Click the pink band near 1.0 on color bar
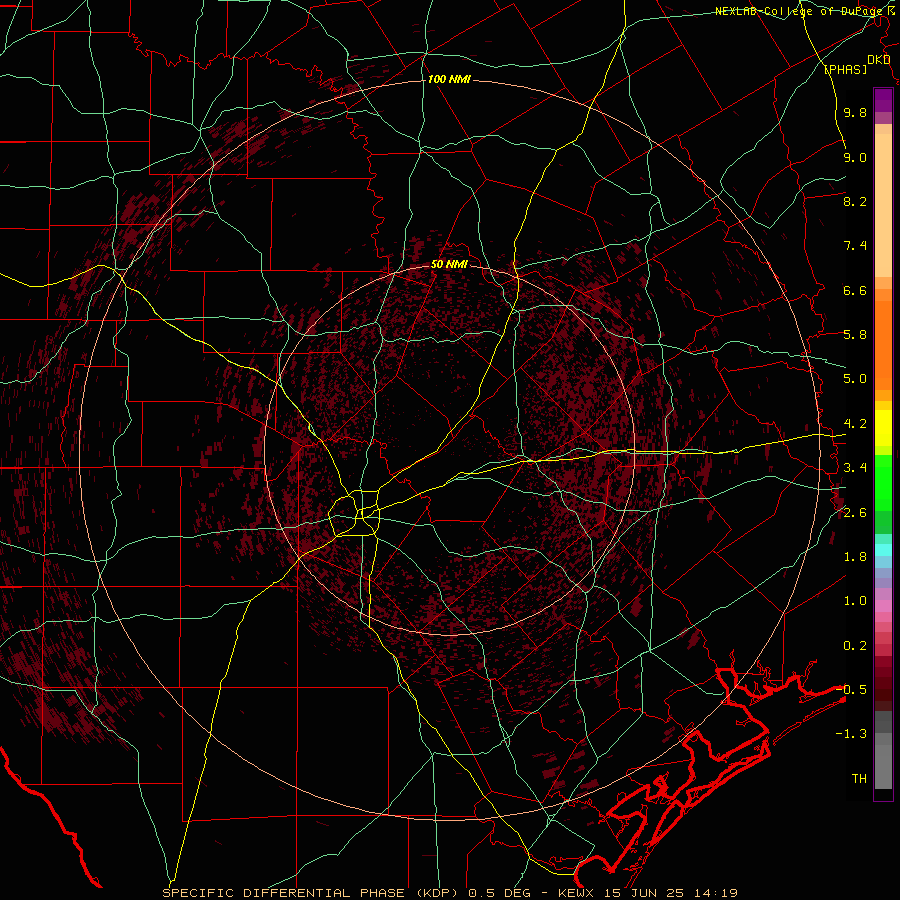This screenshot has width=900, height=900. 883,606
